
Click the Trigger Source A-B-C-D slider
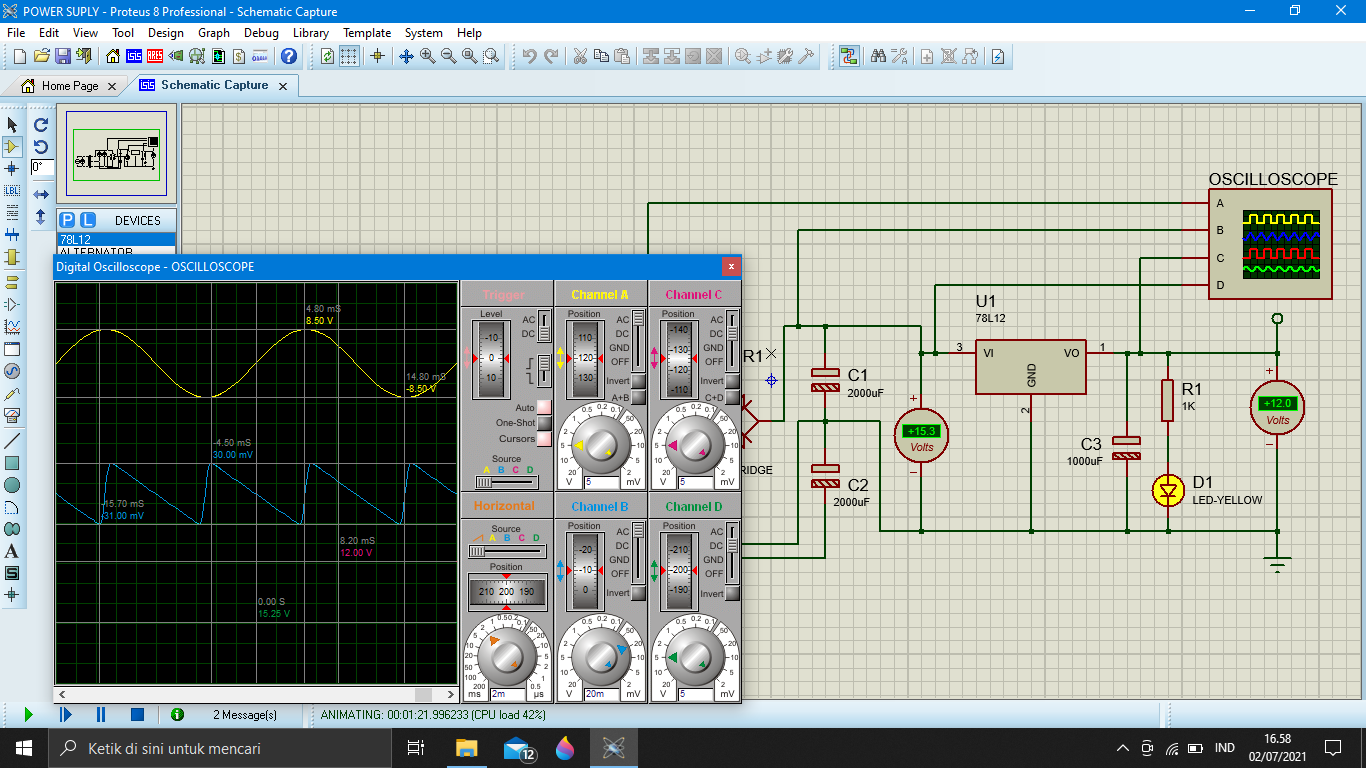tap(506, 481)
